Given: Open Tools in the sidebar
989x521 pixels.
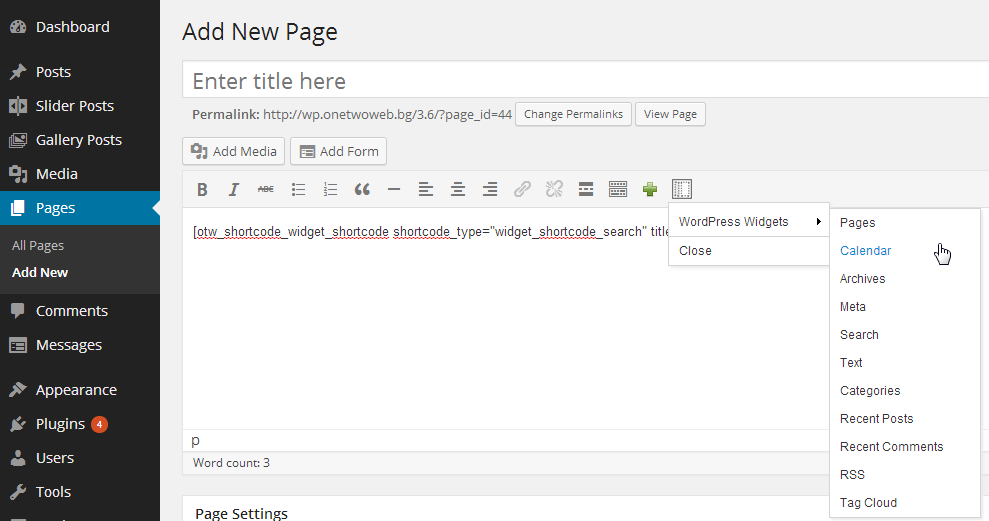Looking at the screenshot, I should pyautogui.click(x=79, y=492).
